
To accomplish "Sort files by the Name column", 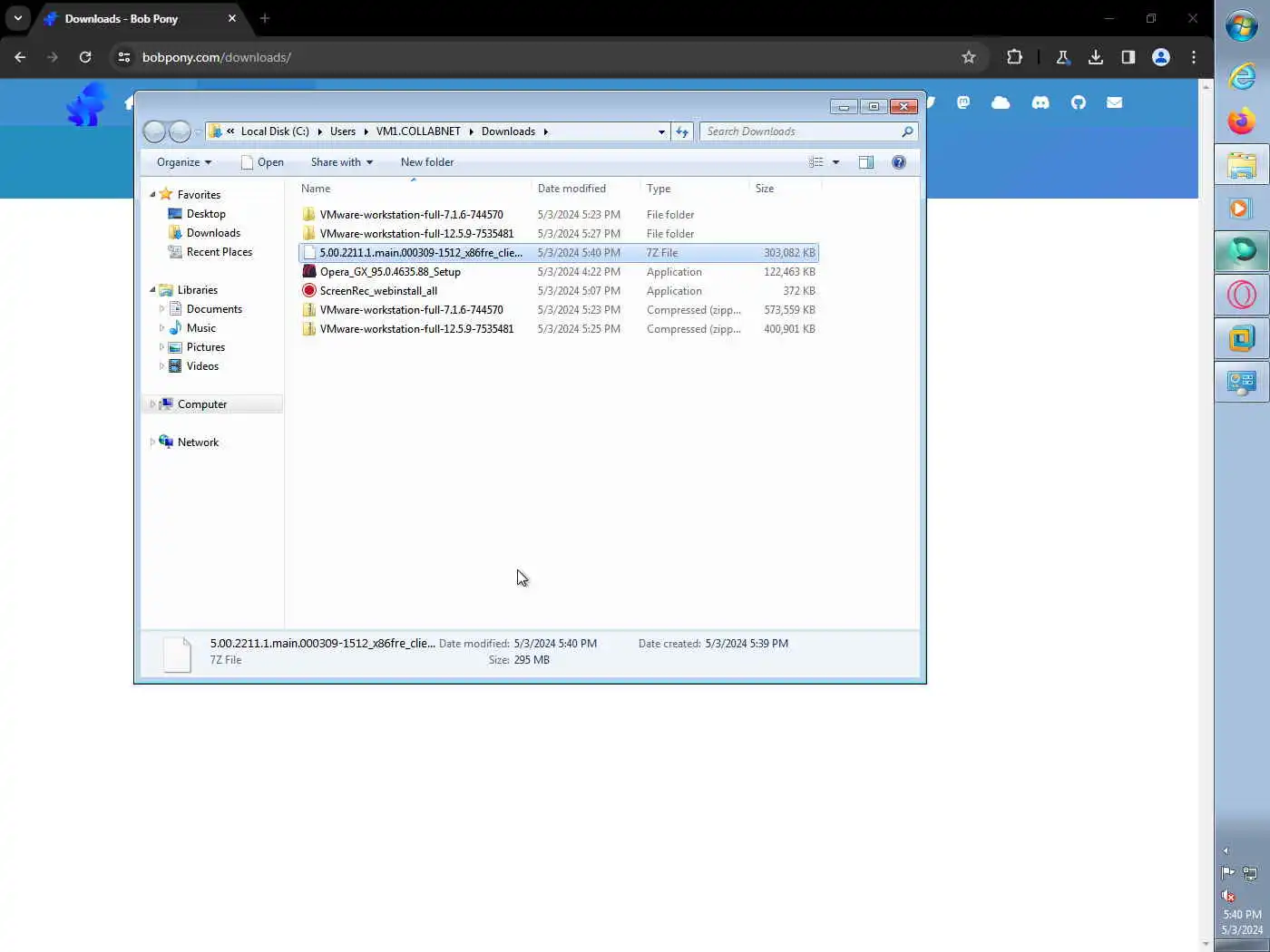I will pyautogui.click(x=415, y=189).
